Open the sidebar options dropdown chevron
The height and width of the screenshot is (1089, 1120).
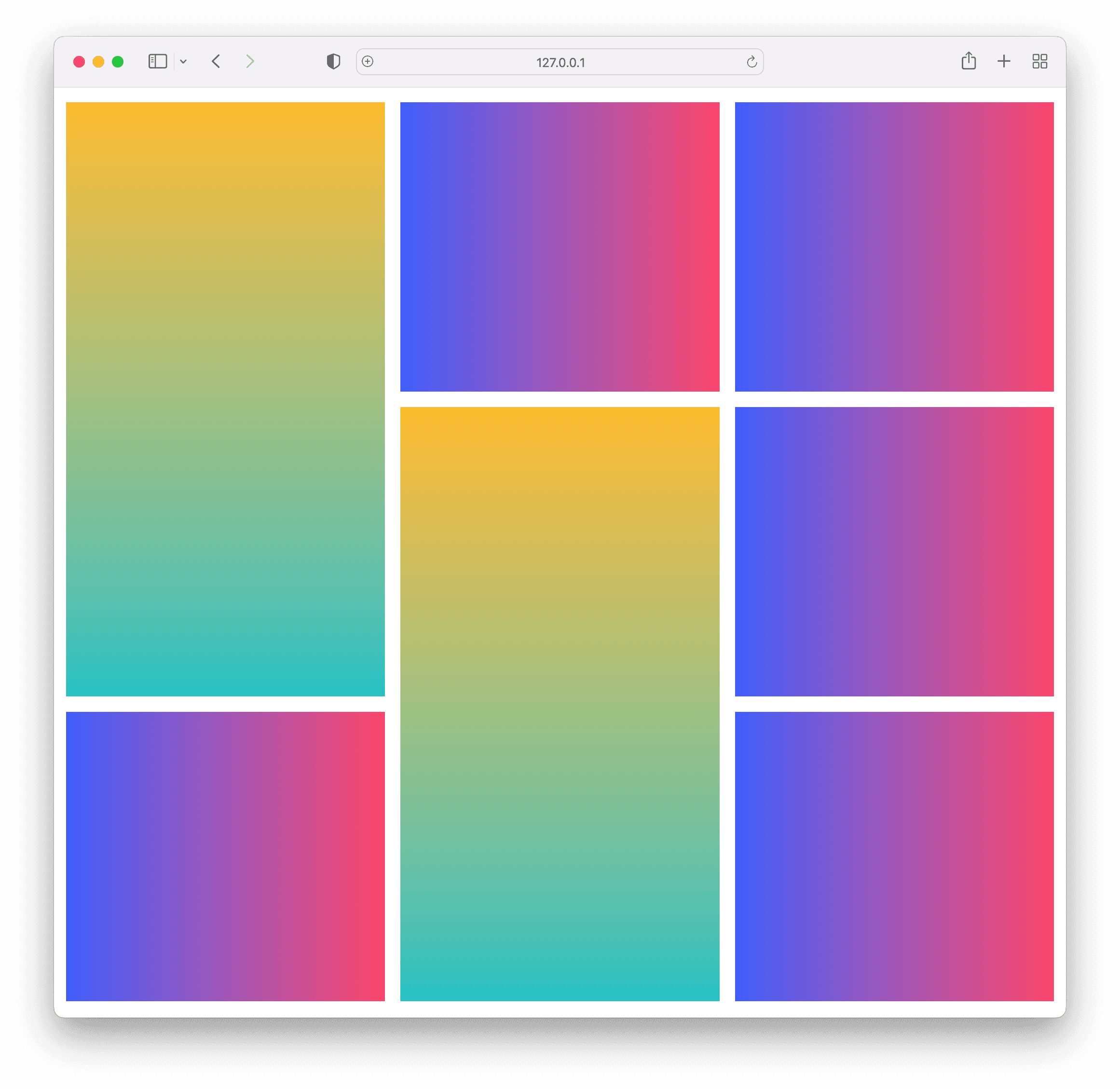coord(183,61)
